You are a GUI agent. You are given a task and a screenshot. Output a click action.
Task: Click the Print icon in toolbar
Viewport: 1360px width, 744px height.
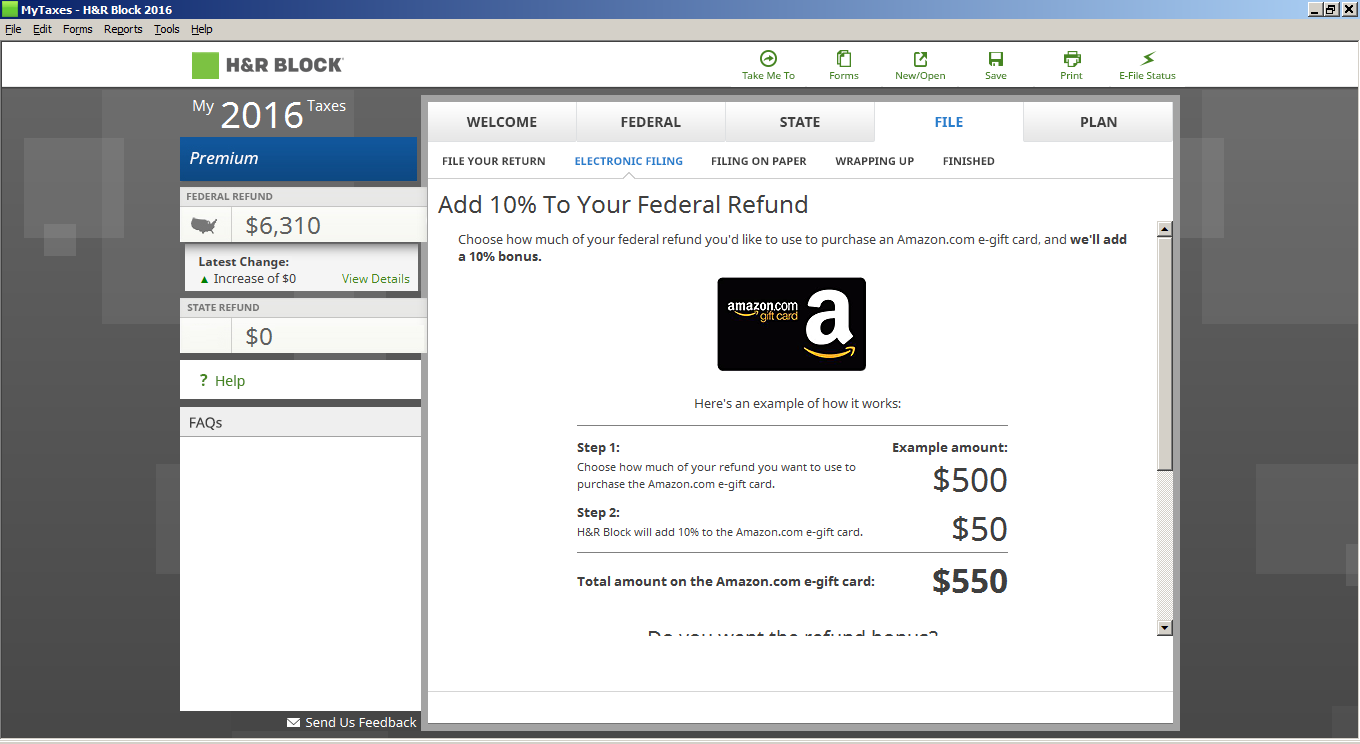point(1072,59)
